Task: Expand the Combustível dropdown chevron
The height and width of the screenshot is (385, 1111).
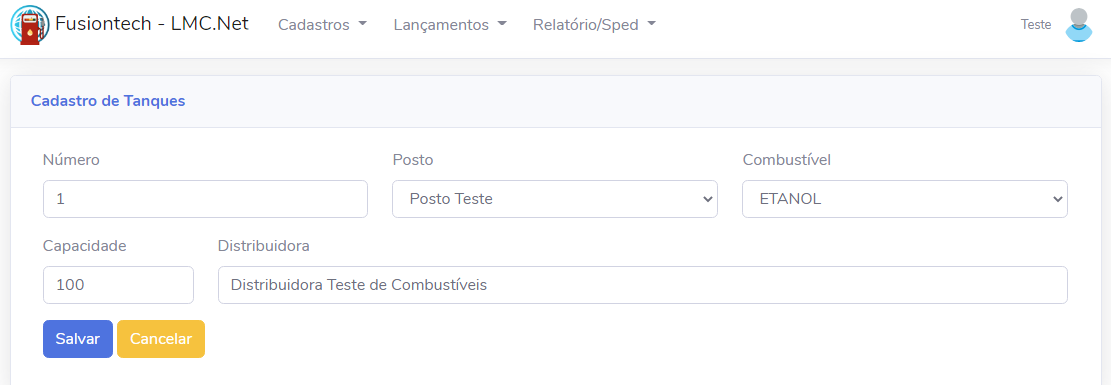Action: [x=1056, y=199]
